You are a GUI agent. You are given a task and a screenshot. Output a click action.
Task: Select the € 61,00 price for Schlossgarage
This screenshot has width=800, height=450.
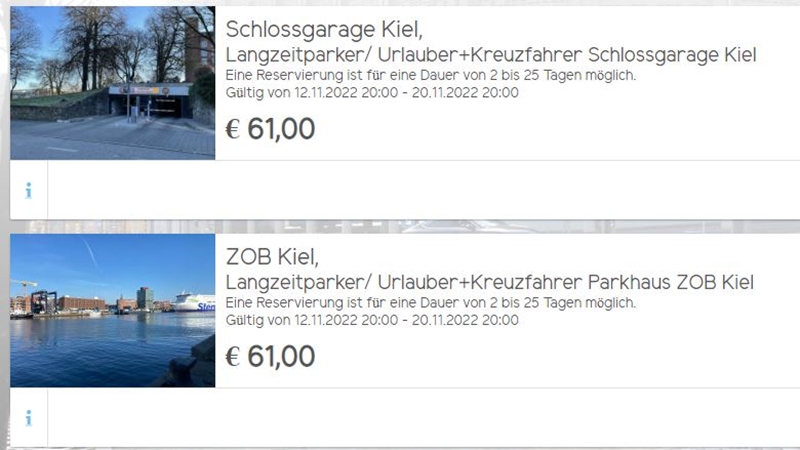pyautogui.click(x=270, y=129)
